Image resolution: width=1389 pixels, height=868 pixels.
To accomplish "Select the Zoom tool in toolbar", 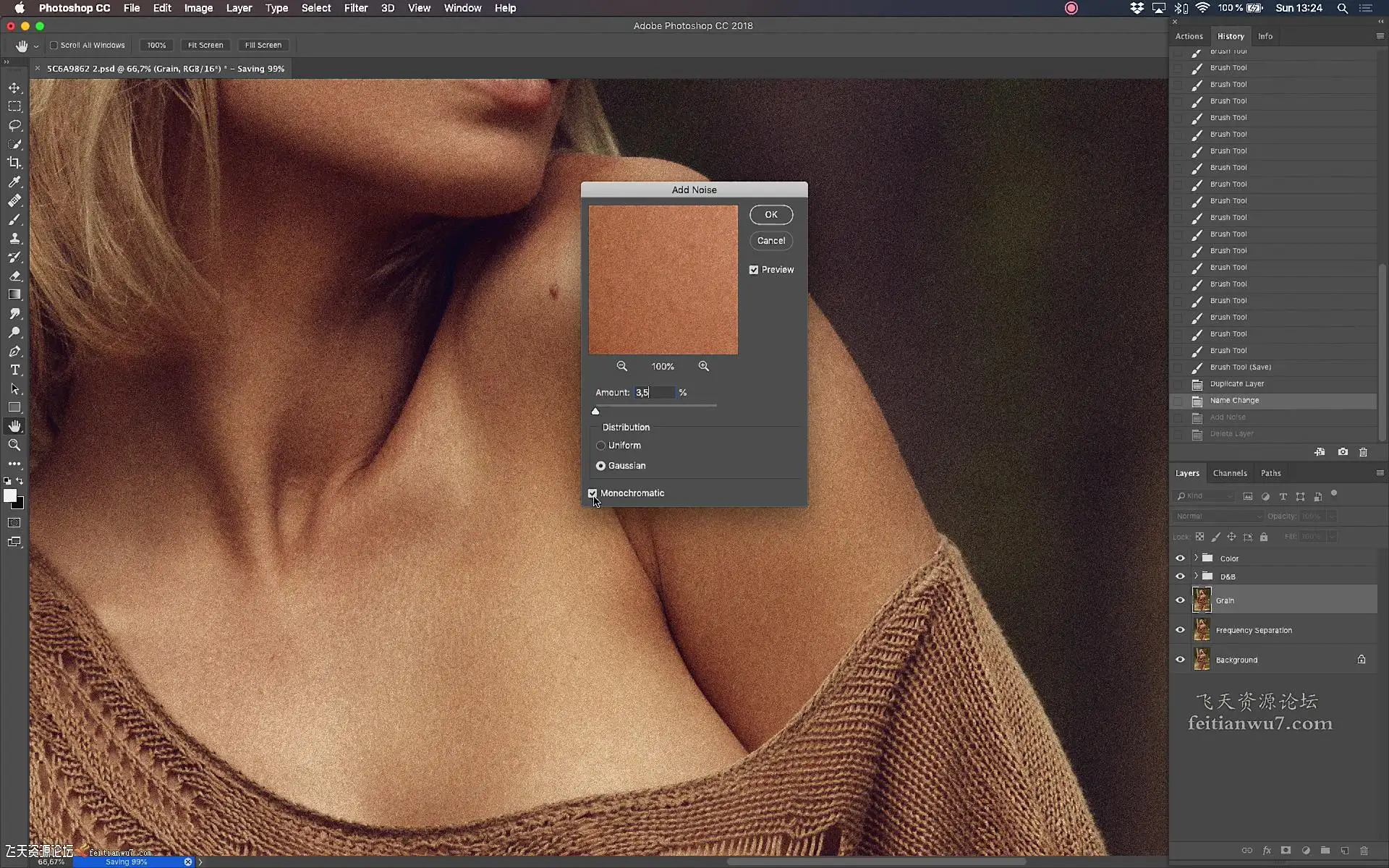I will pos(14,445).
